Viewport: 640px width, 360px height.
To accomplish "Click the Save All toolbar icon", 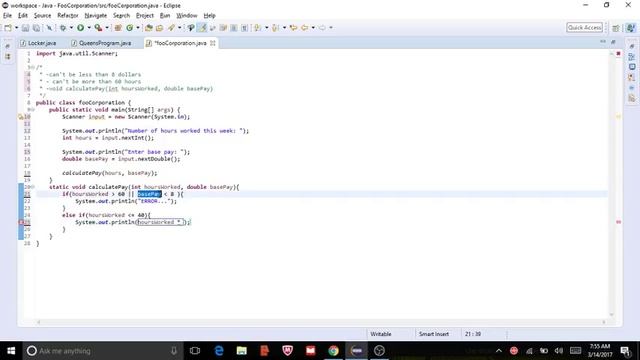I will point(36,28).
